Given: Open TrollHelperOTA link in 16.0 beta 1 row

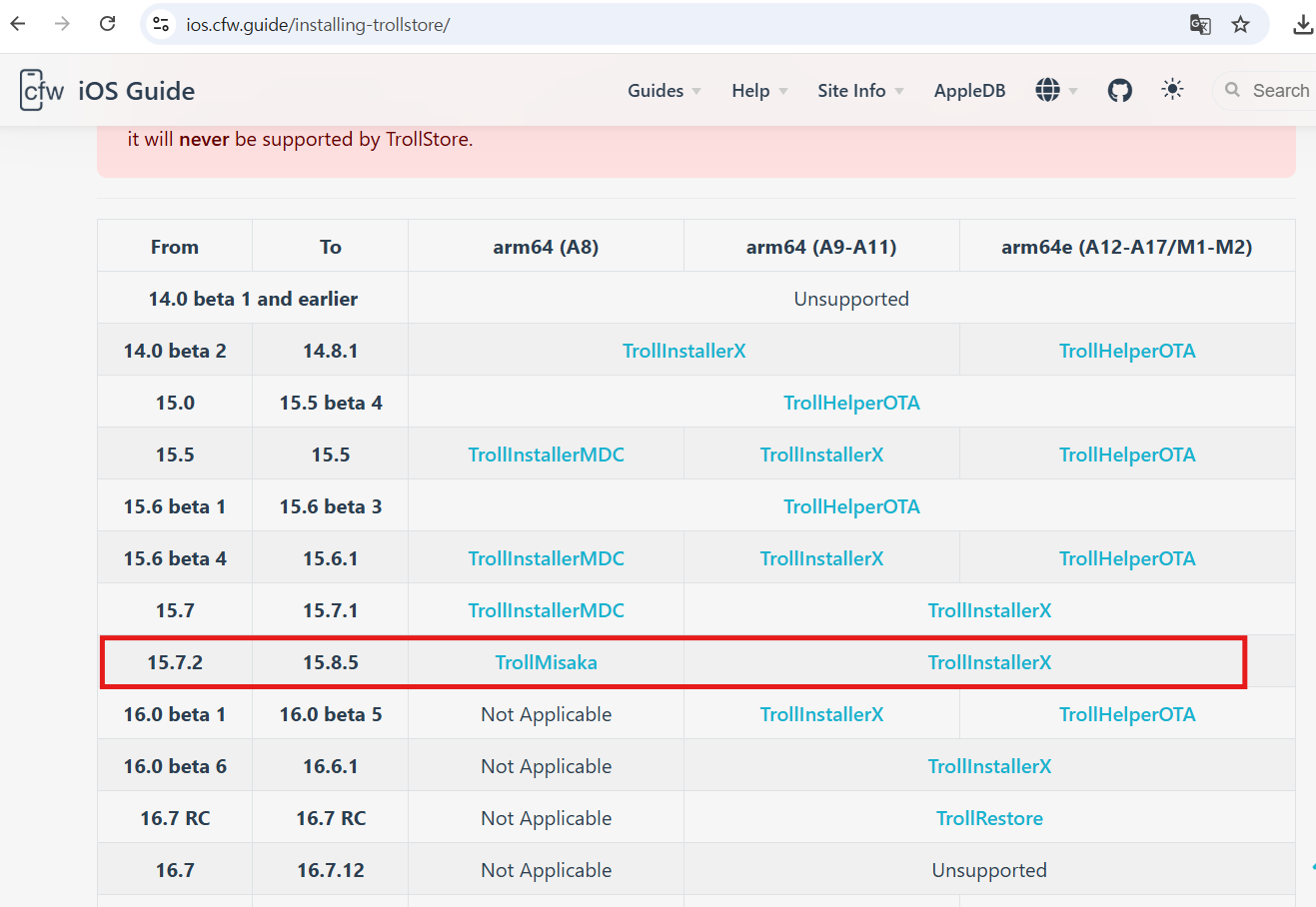Looking at the screenshot, I should [1127, 714].
